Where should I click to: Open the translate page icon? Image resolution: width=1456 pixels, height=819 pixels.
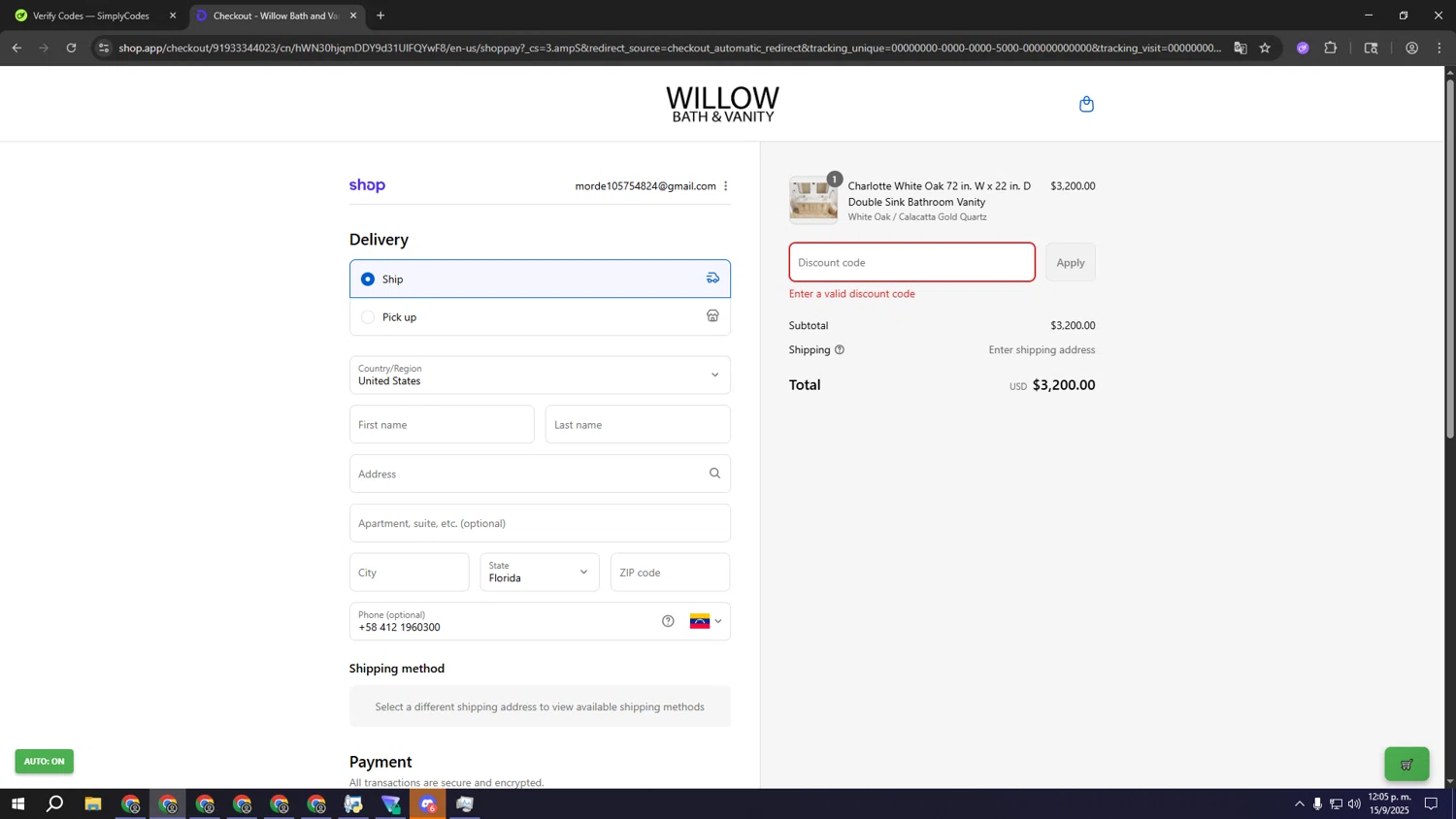coord(1240,48)
